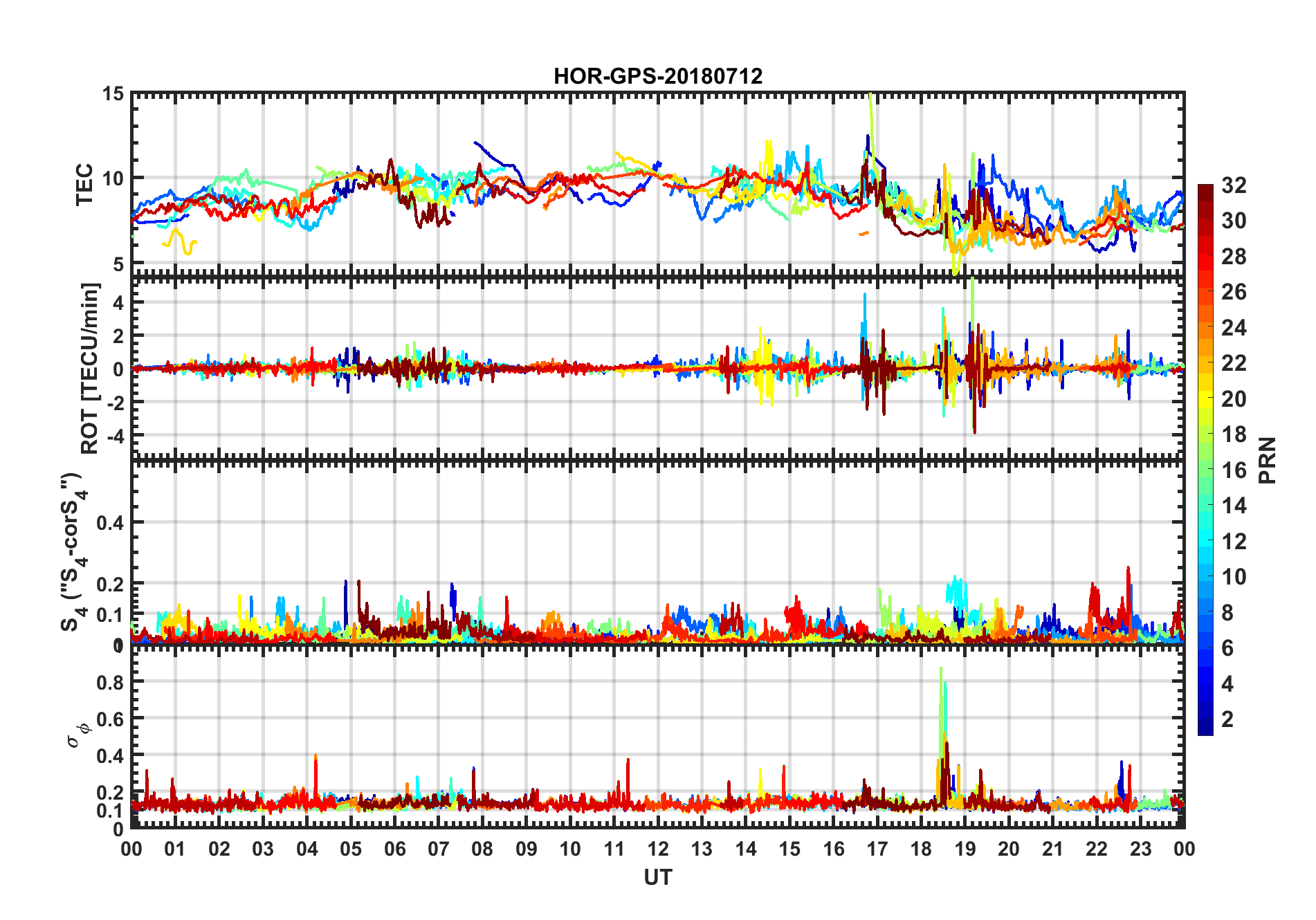
Task: Select colorbar tick label 14
Action: pos(1234,506)
